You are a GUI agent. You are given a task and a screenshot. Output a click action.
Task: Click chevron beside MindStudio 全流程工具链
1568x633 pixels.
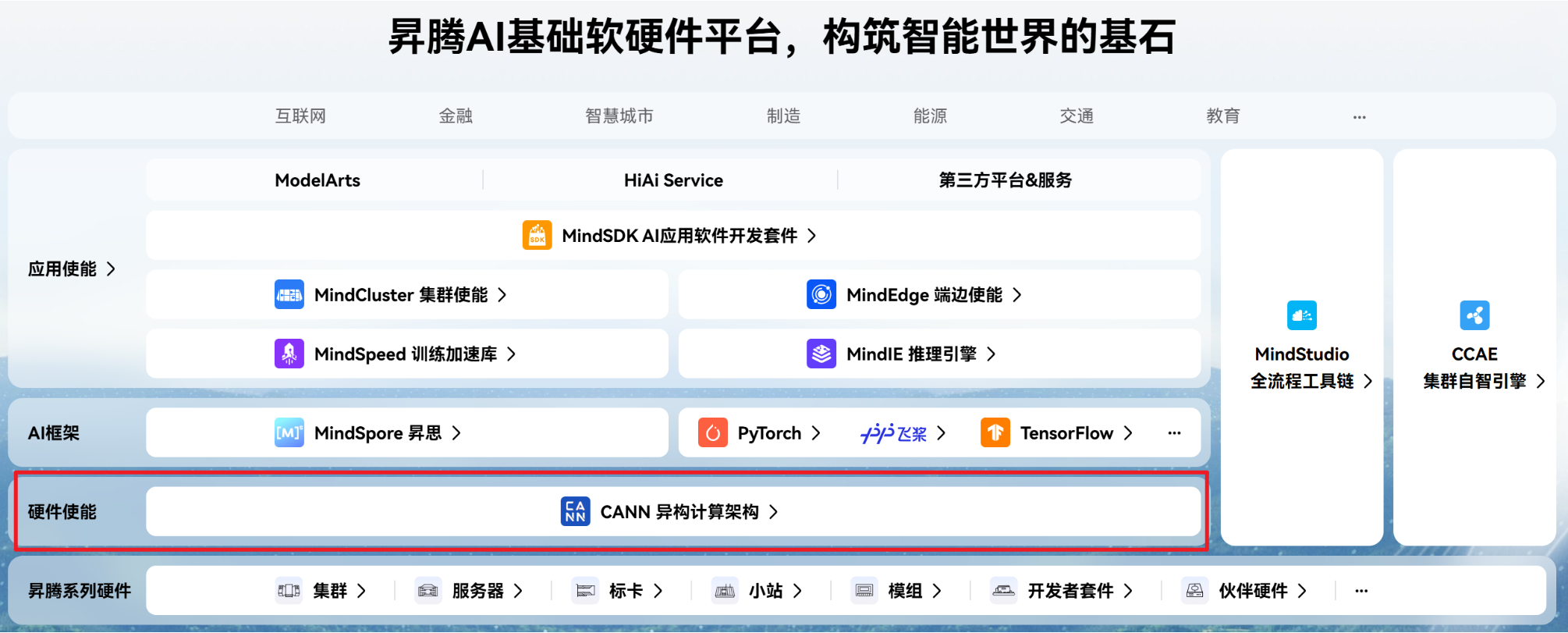pos(1368,382)
